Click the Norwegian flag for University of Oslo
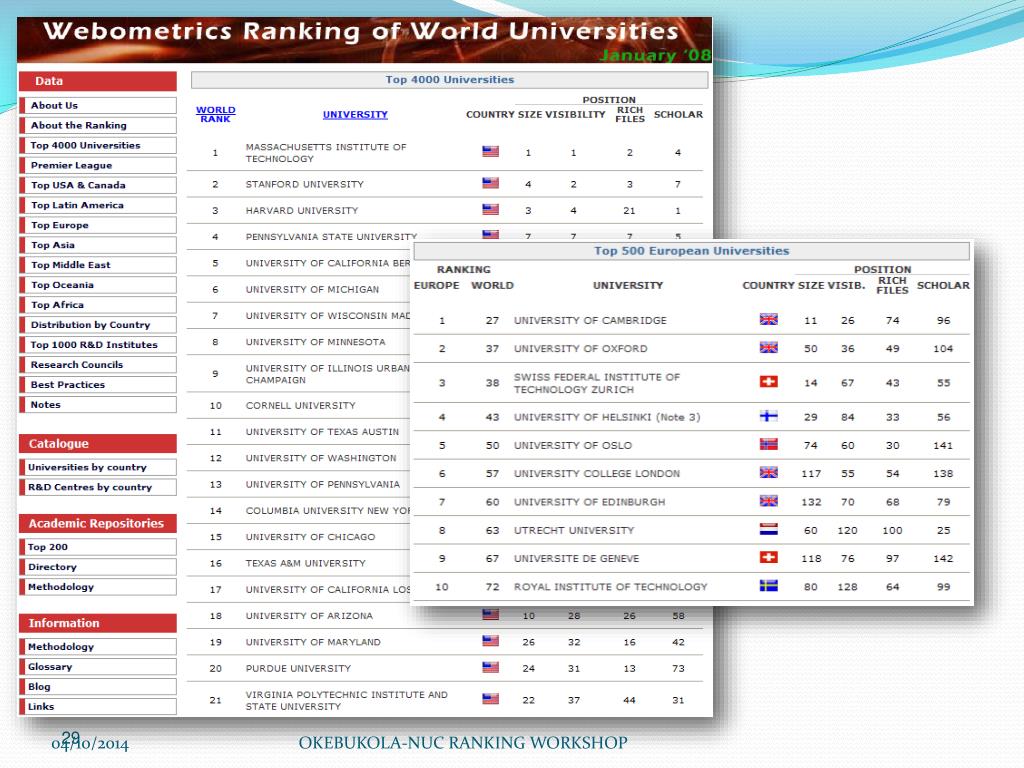 [769, 444]
